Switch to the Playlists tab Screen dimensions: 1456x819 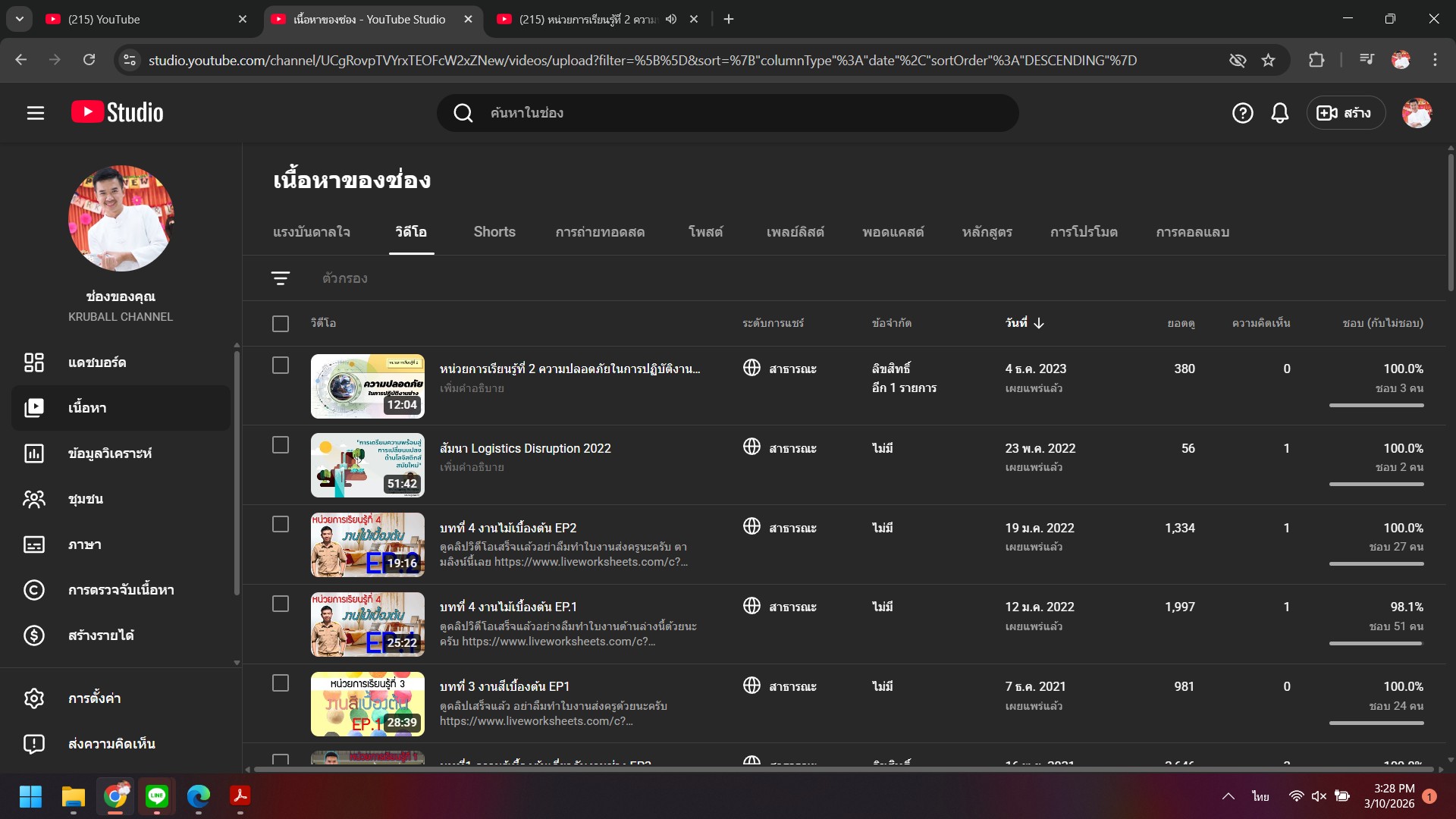pos(795,232)
